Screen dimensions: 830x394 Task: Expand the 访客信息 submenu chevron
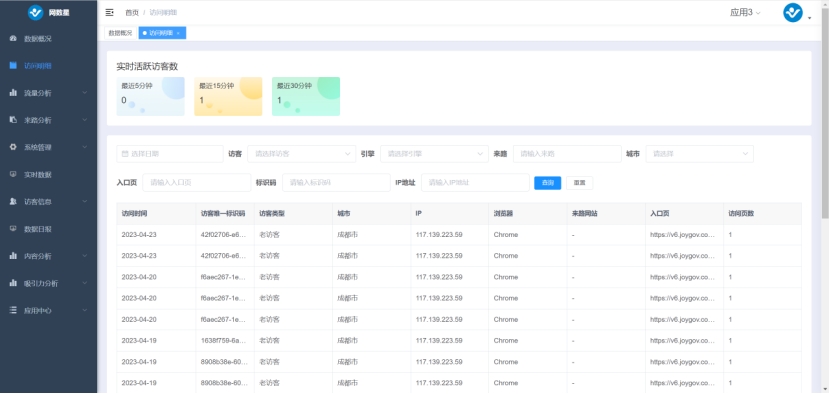point(85,201)
